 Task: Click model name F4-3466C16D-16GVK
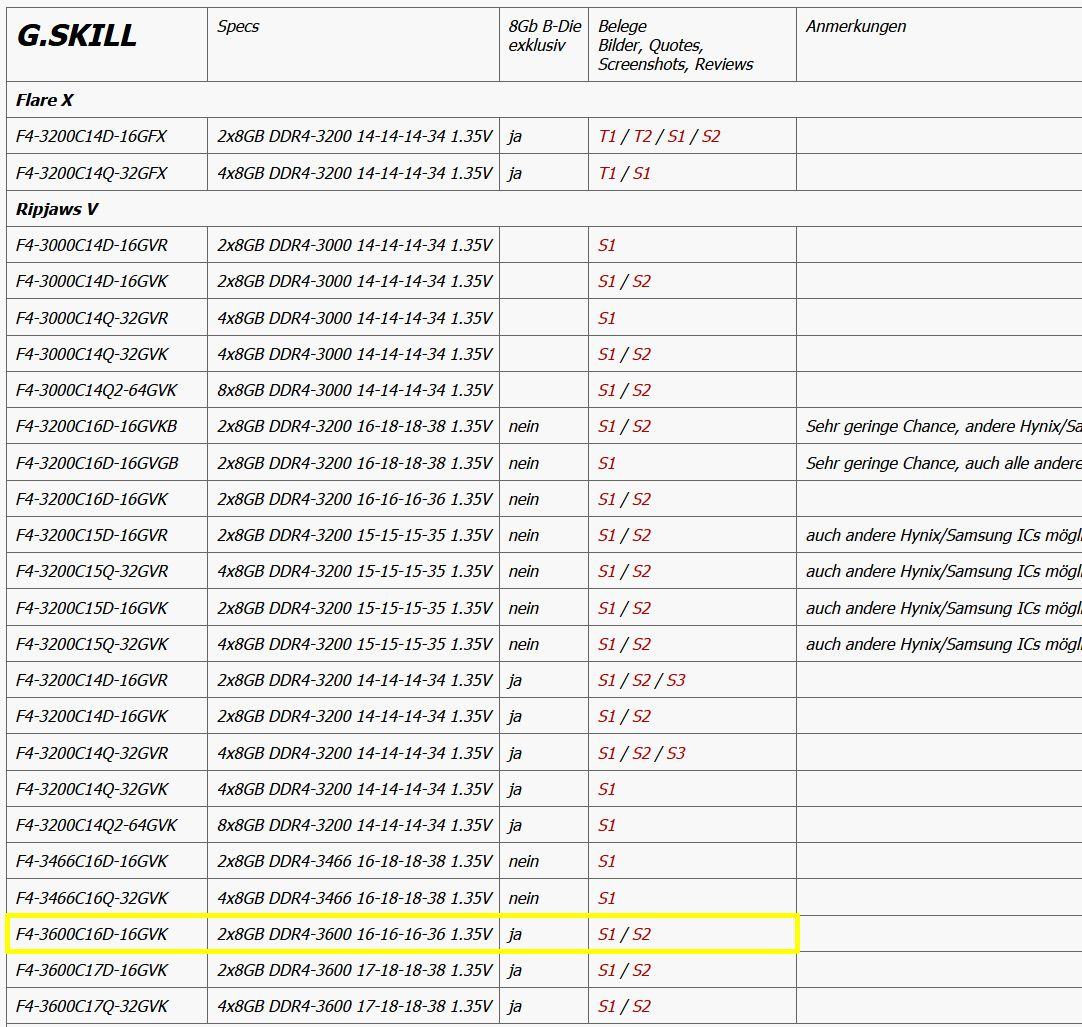tap(92, 861)
